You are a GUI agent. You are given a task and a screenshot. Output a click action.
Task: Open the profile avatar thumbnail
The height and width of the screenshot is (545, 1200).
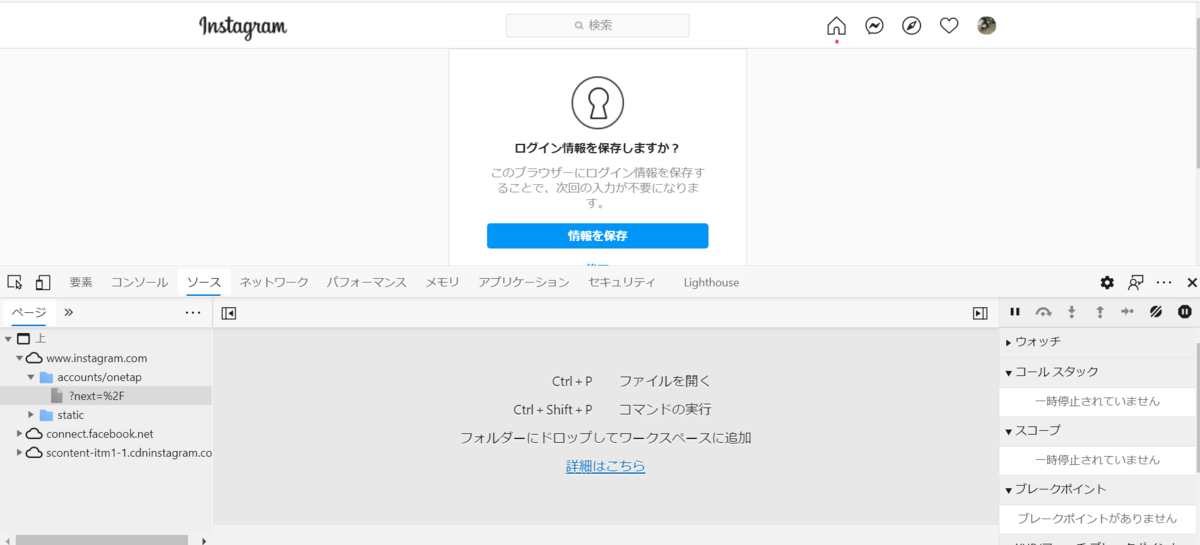pos(986,26)
